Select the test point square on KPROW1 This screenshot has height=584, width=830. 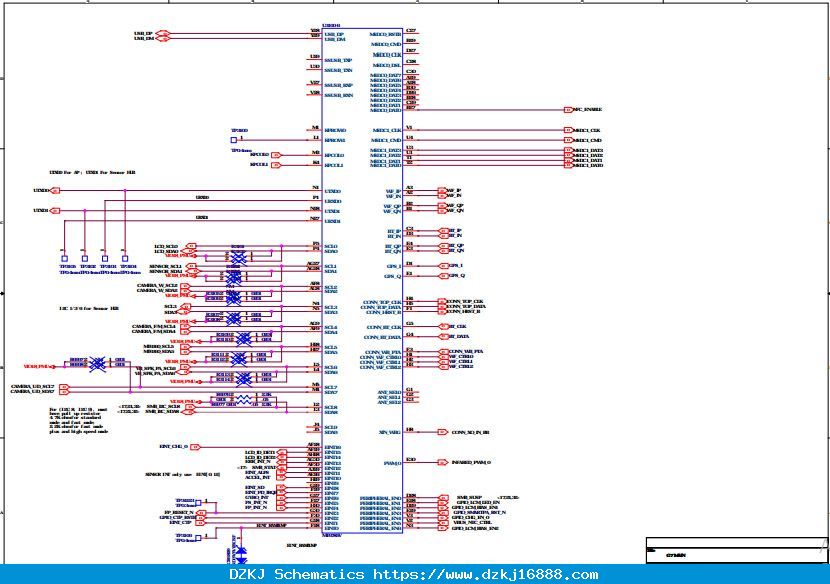point(233,140)
